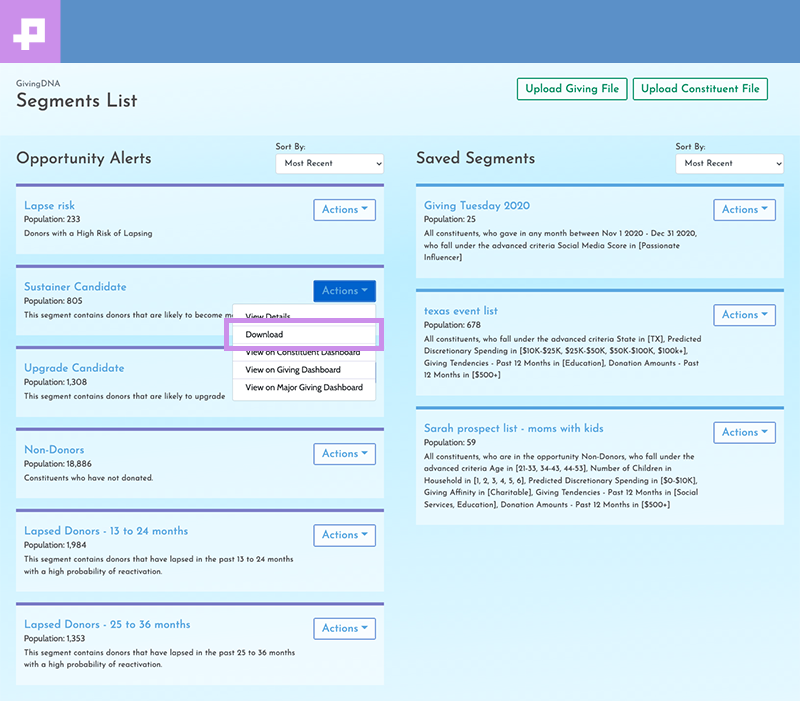The height and width of the screenshot is (701, 800).
Task: Click the text Population: 233
Action: tap(52, 219)
